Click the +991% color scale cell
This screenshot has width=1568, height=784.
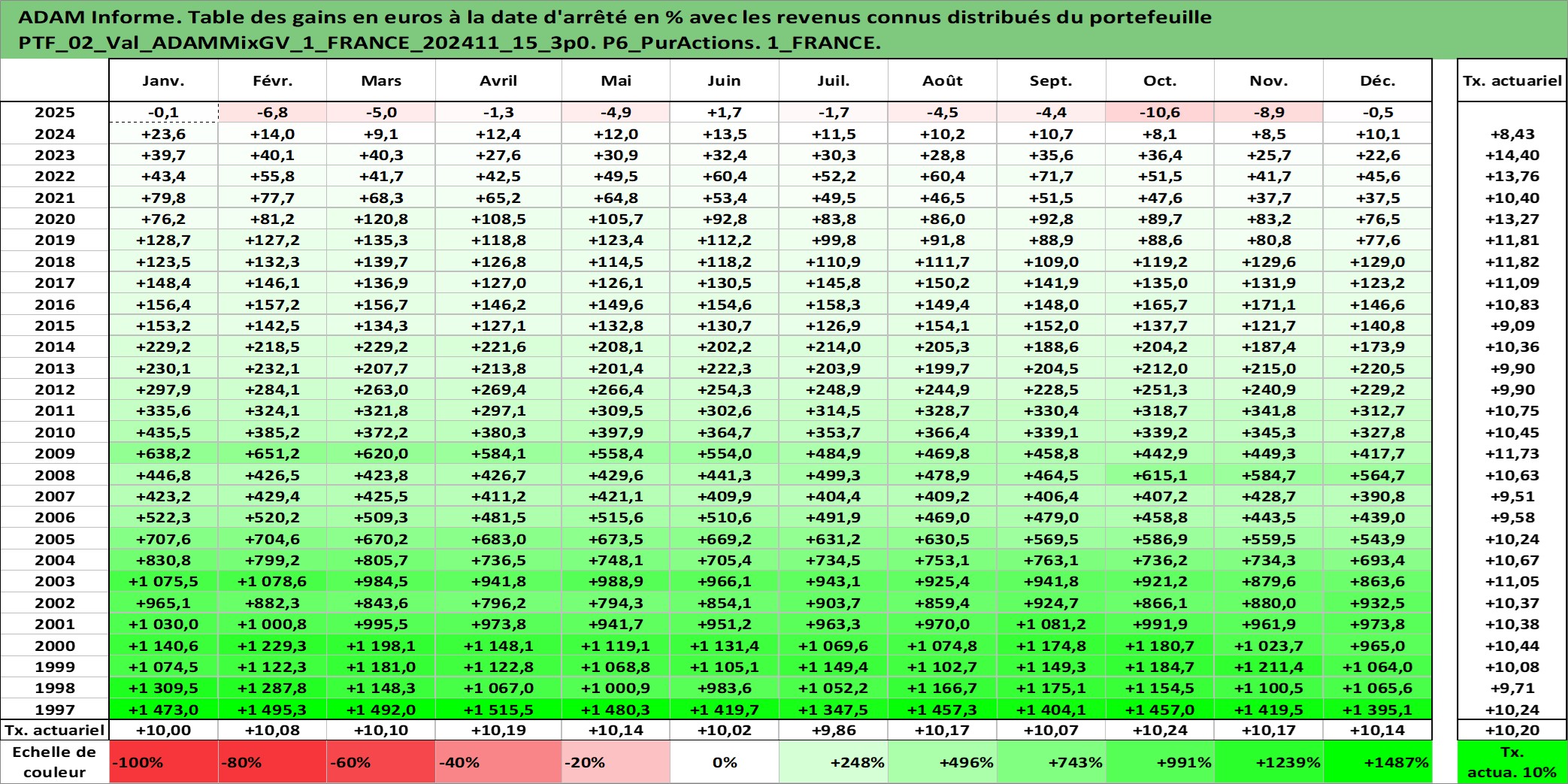click(x=1160, y=762)
